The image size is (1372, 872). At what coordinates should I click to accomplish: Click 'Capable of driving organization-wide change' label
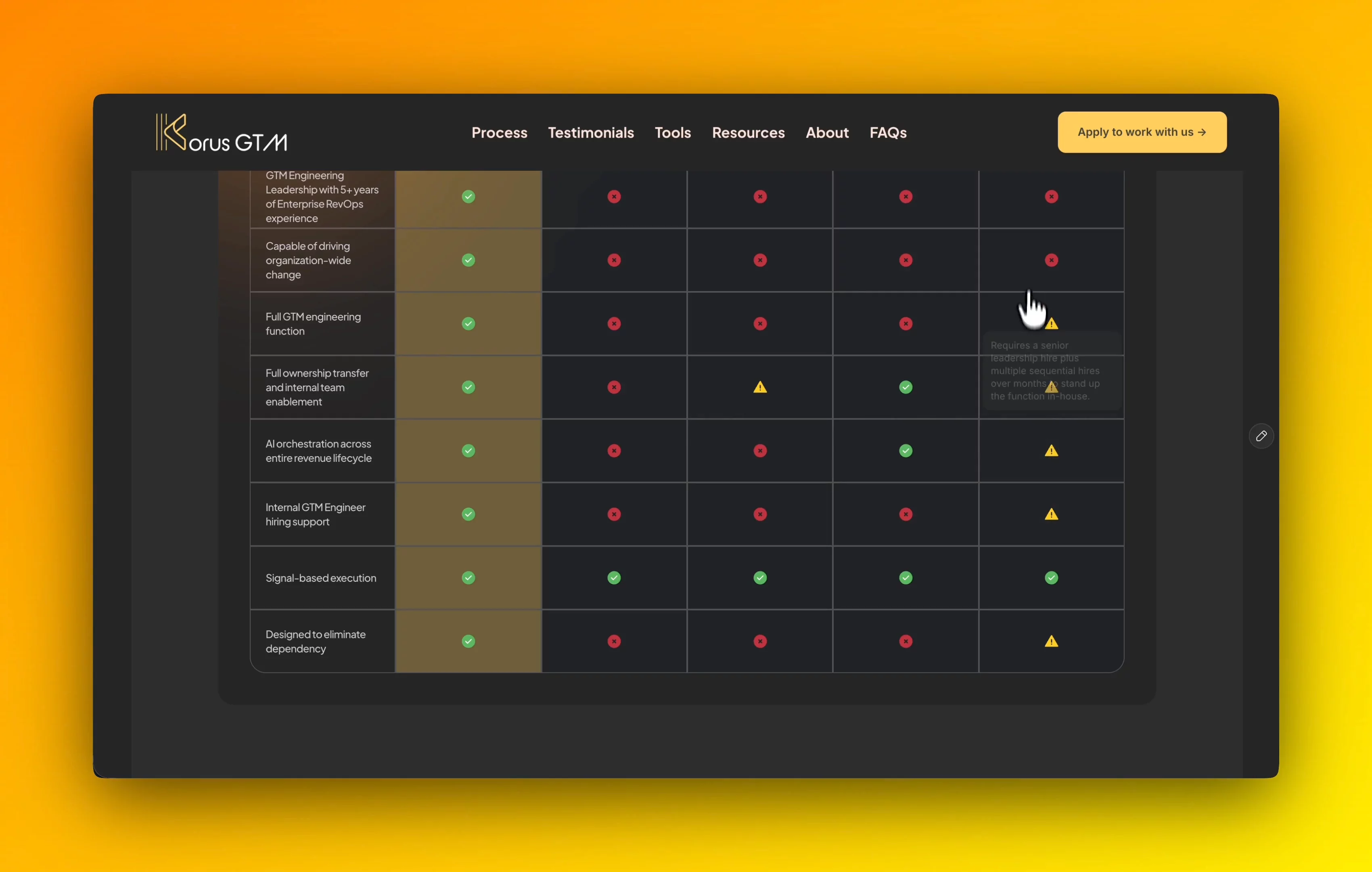point(308,260)
